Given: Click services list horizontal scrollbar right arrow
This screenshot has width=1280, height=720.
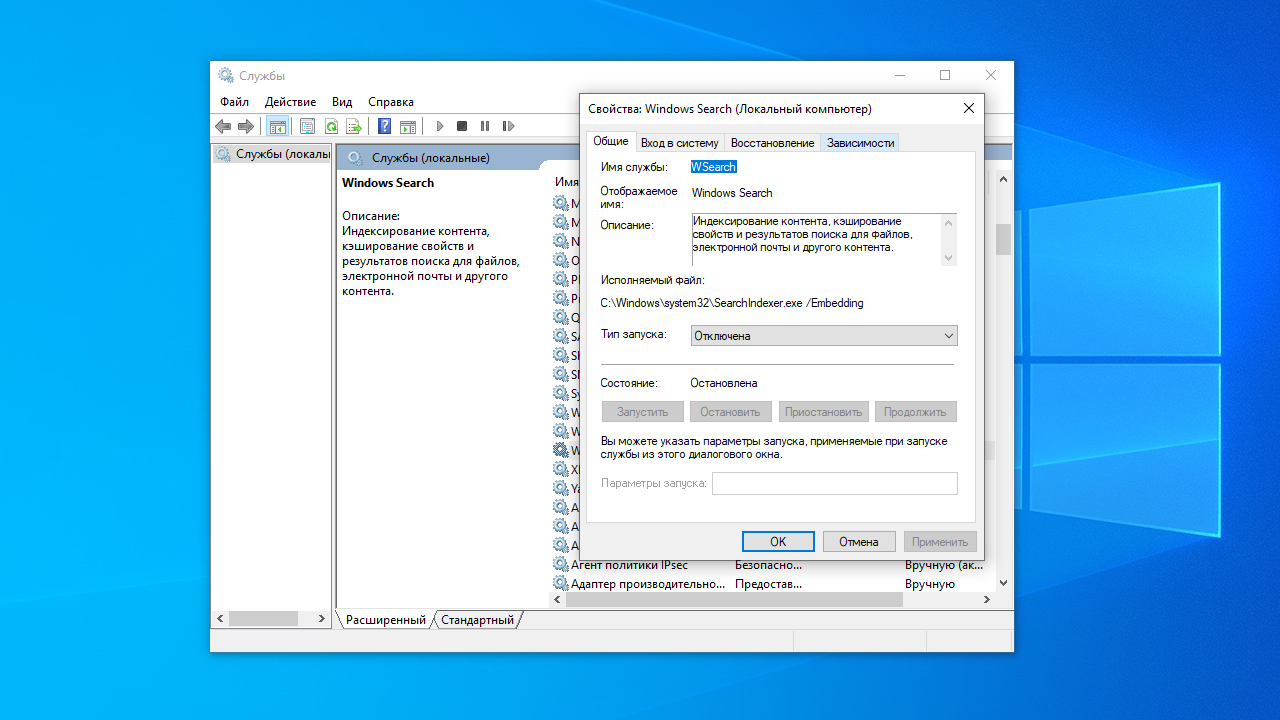Looking at the screenshot, I should pos(986,600).
